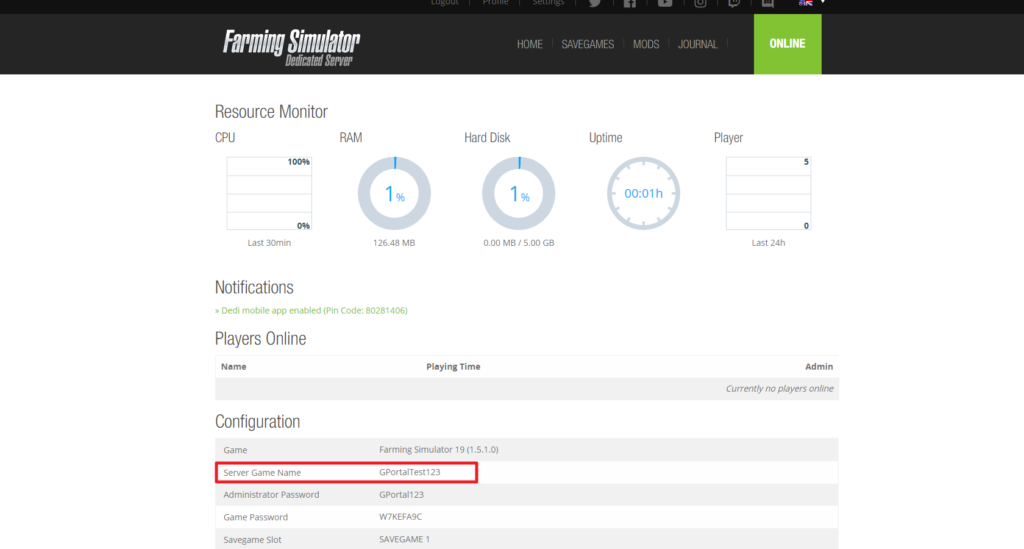Click the green ONLINE status button
The height and width of the screenshot is (549, 1024).
click(x=788, y=44)
